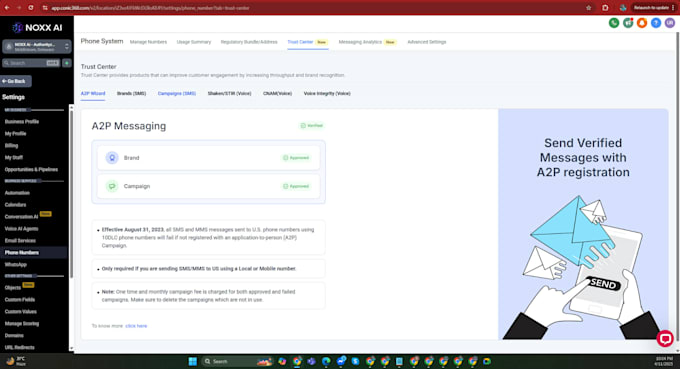Open Opportunities & Pipelines settings
The width and height of the screenshot is (680, 369).
tap(31, 170)
